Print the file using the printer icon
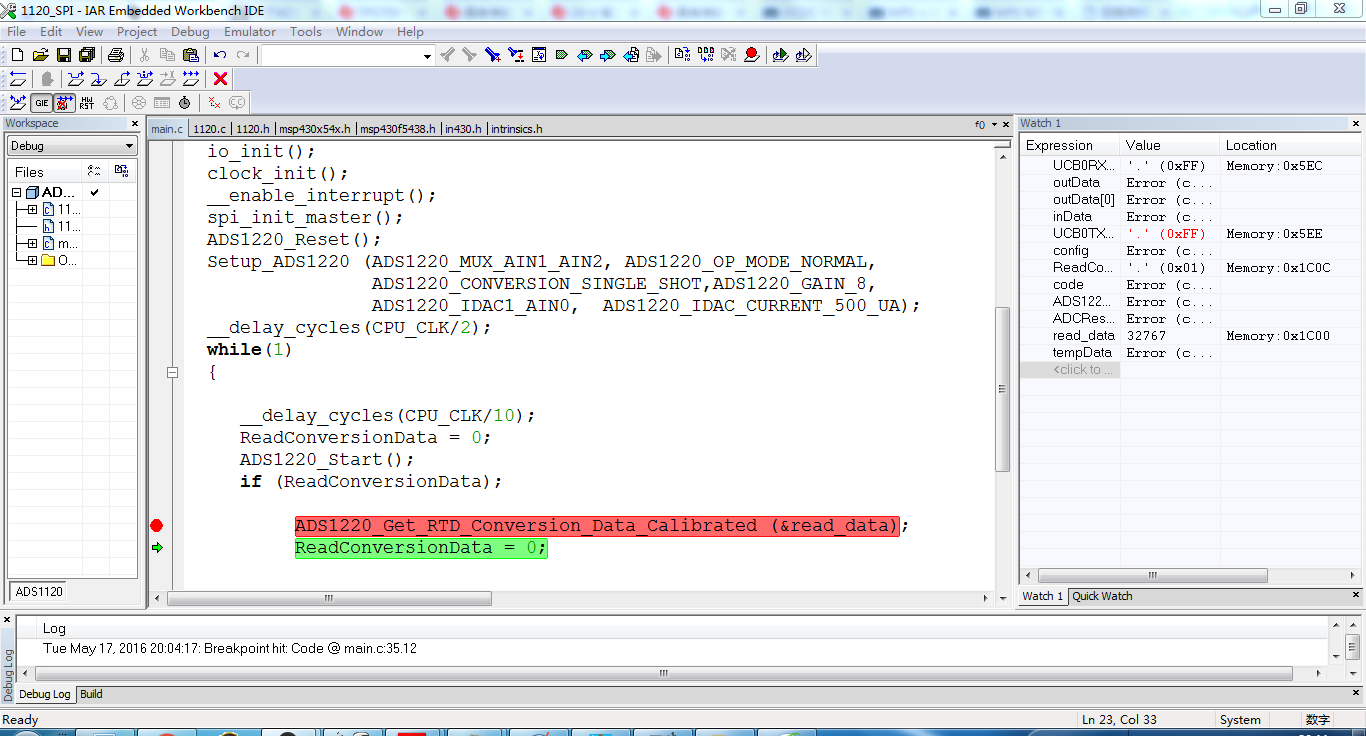 [115, 55]
